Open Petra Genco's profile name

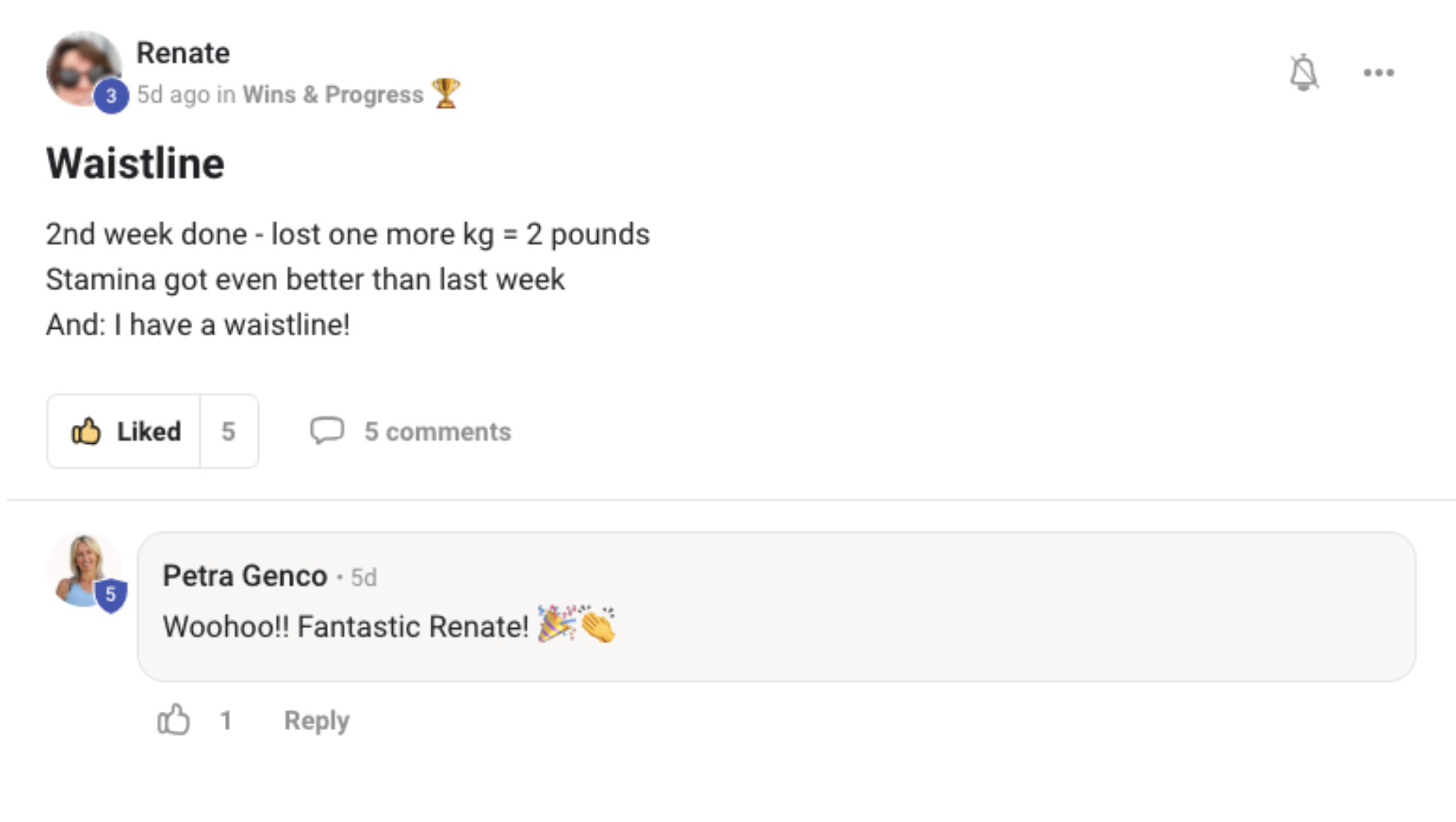pyautogui.click(x=245, y=576)
